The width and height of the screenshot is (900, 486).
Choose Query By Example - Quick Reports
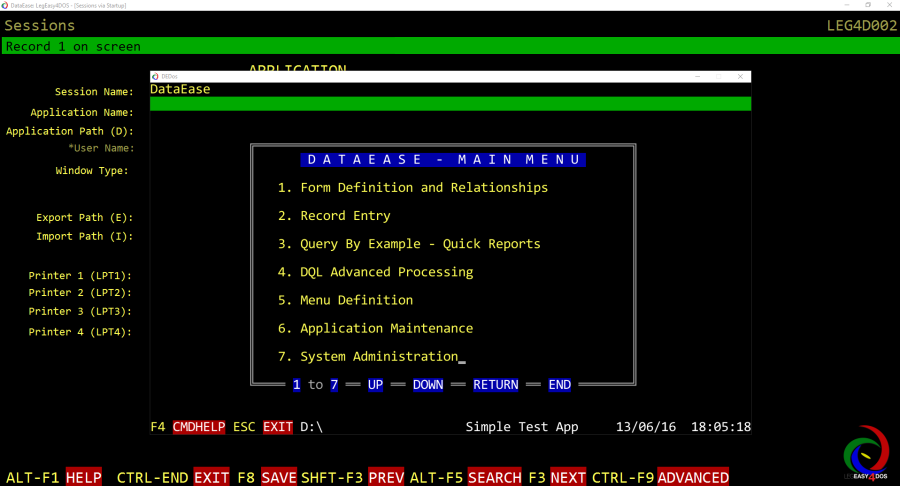point(408,244)
